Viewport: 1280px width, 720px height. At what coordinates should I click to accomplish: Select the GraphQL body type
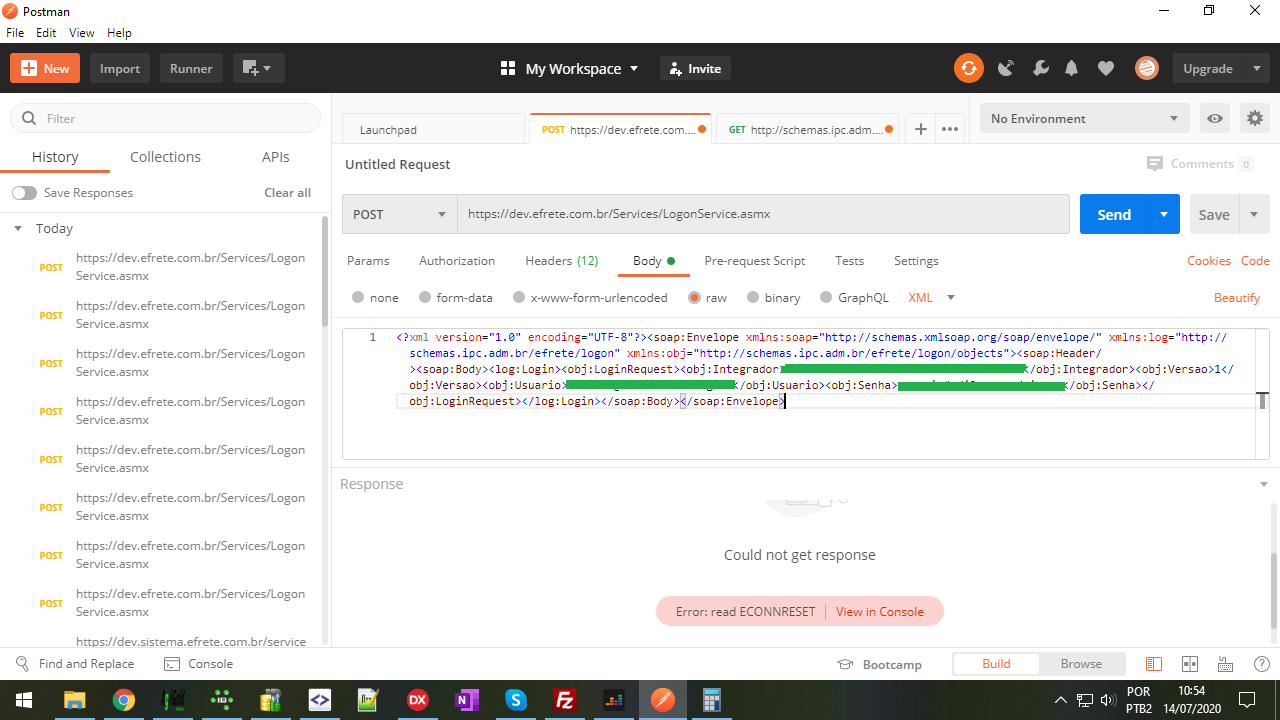(x=826, y=298)
